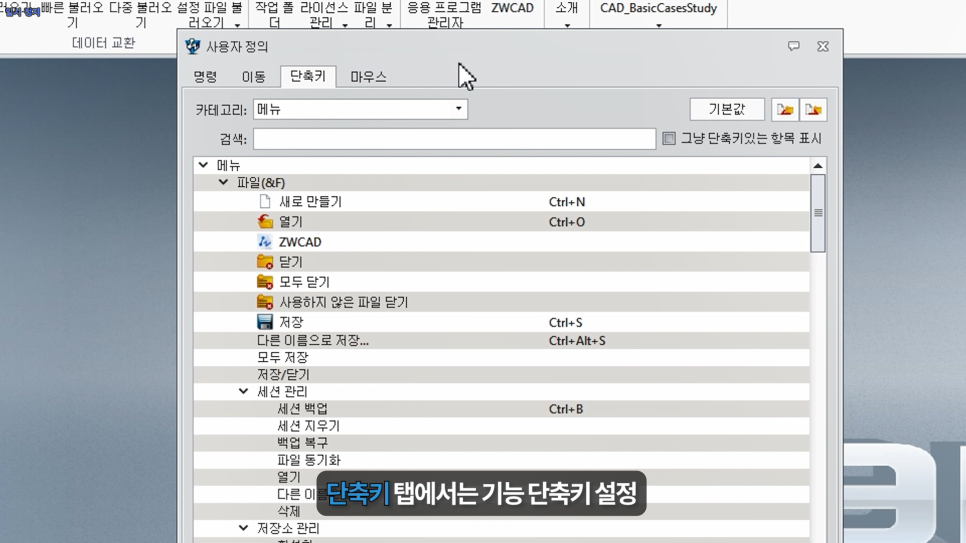Click the chat bubble icon in dialog title bar
The height and width of the screenshot is (543, 966).
click(794, 46)
